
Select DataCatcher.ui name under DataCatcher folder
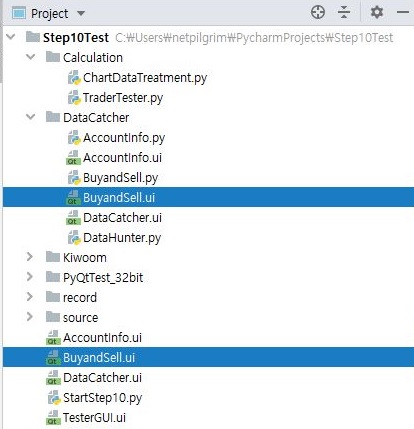coord(122,218)
